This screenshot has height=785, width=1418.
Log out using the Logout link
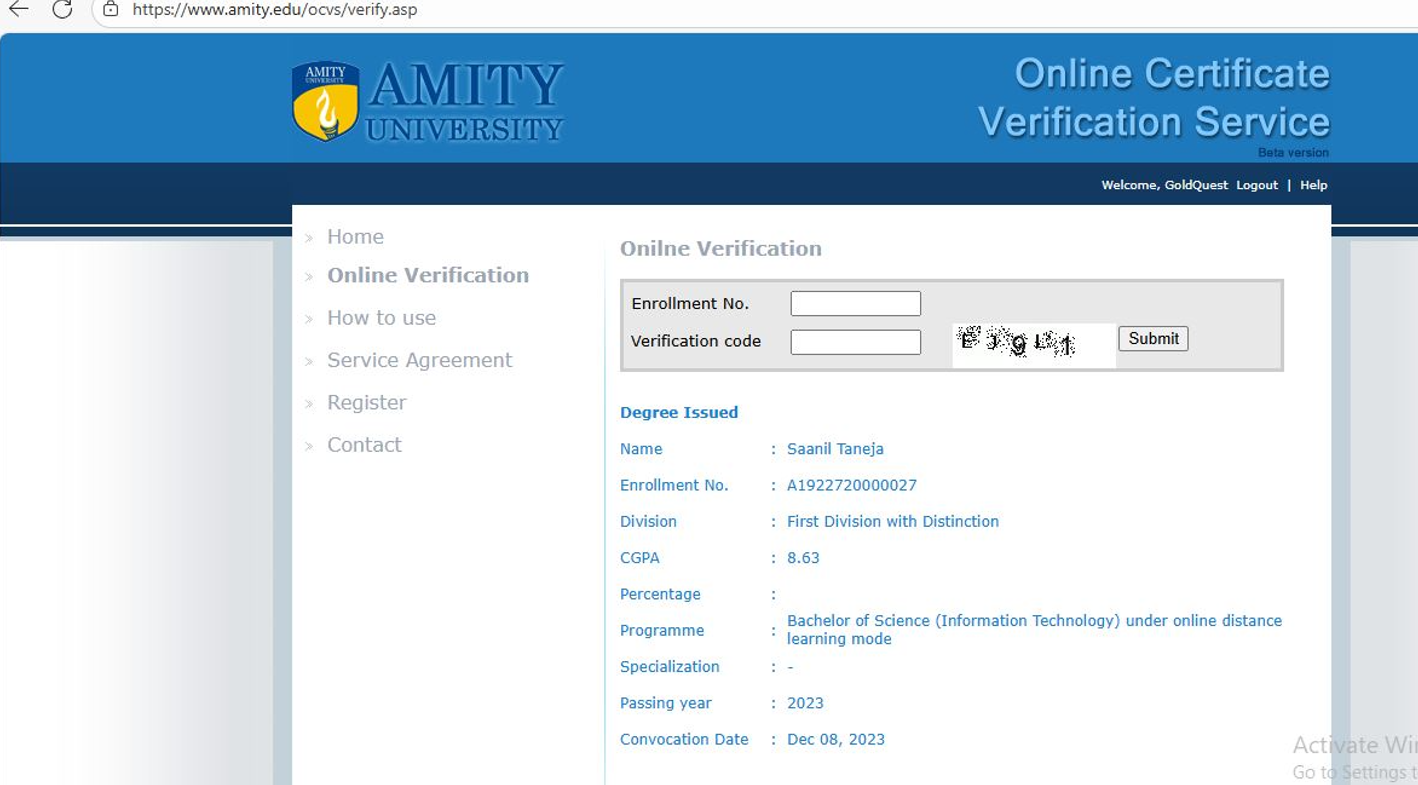(x=1256, y=185)
